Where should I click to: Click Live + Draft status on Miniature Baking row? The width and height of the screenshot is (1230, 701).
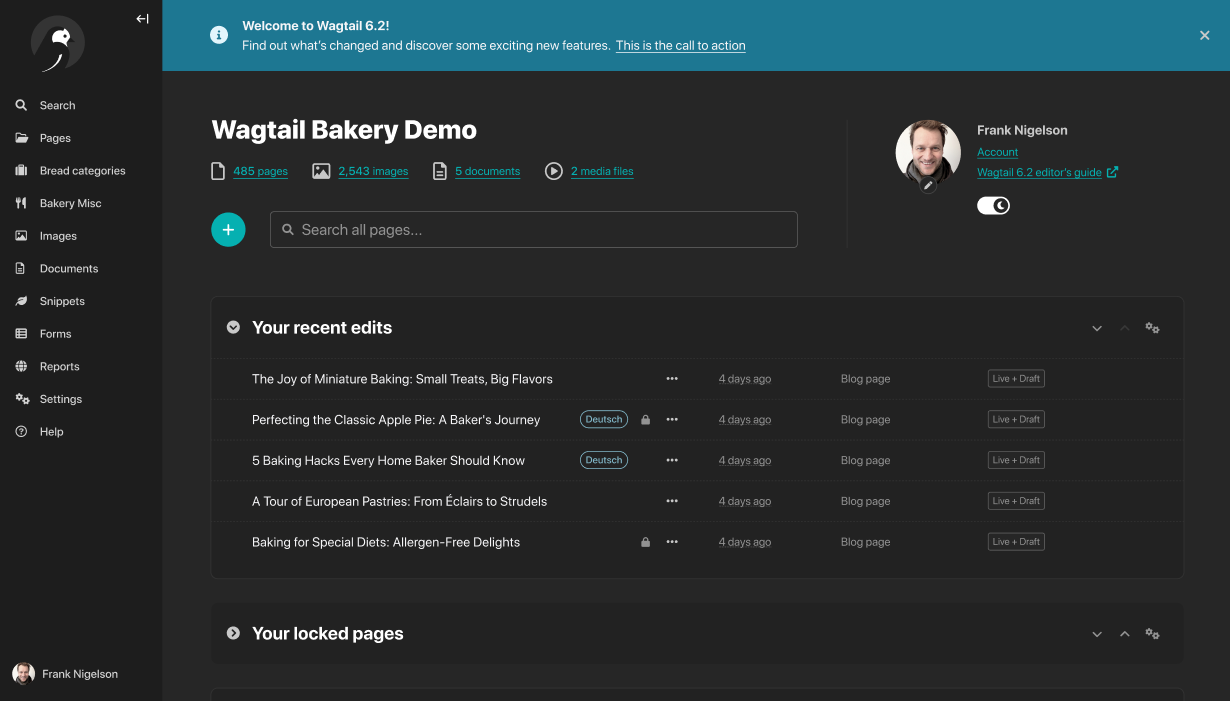(x=1016, y=378)
